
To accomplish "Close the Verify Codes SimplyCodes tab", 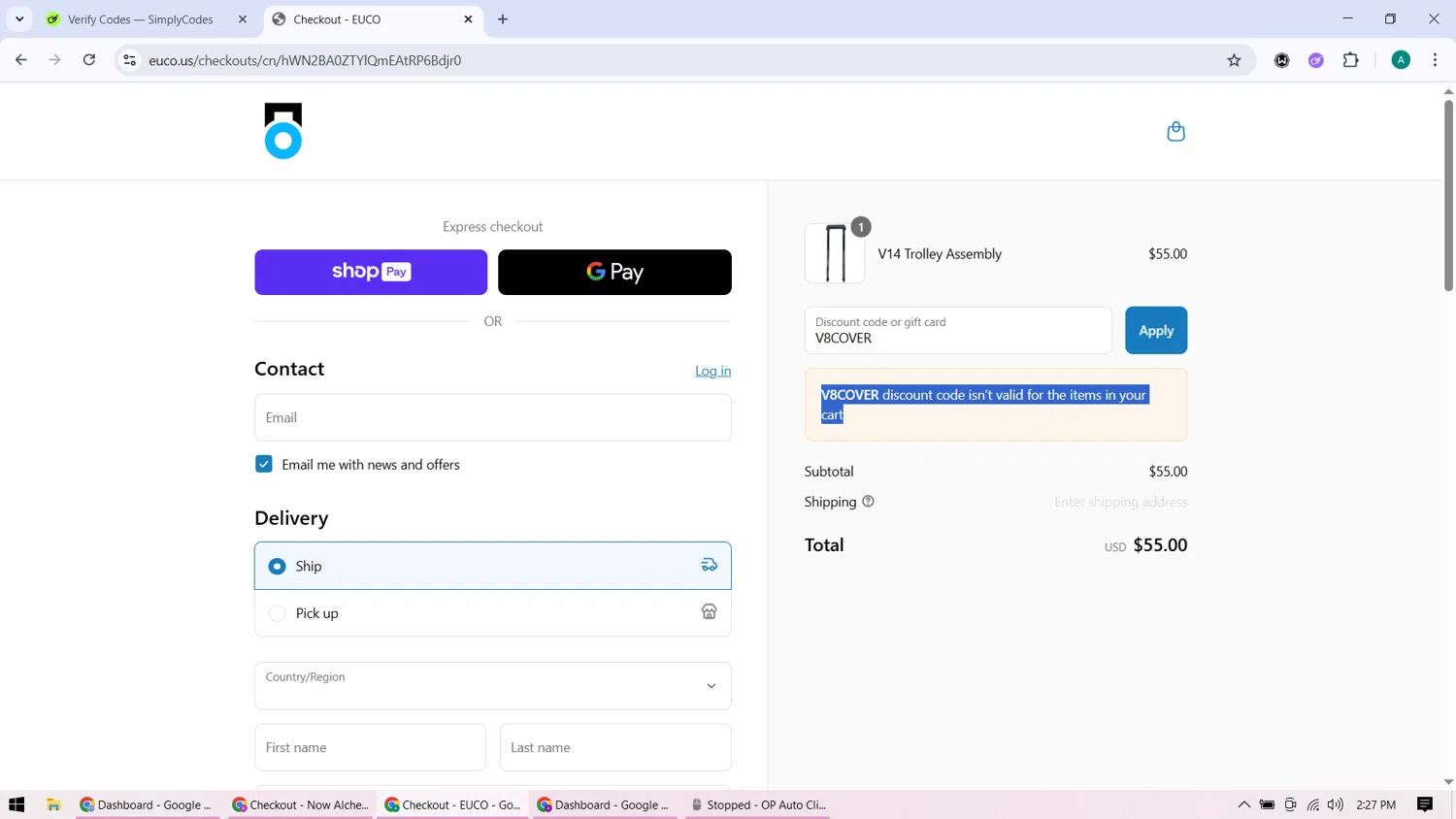I will [x=243, y=19].
